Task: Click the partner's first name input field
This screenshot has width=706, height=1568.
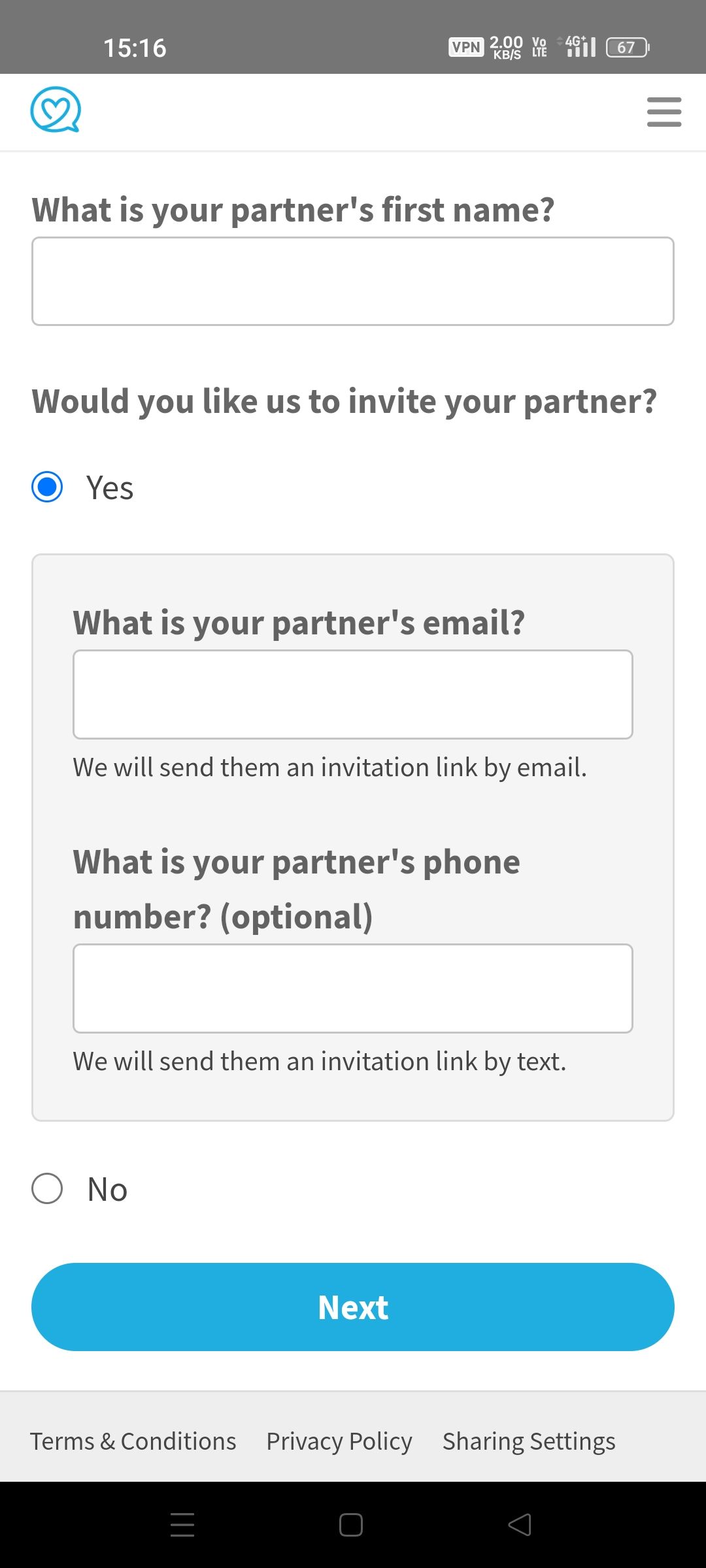Action: coord(353,281)
